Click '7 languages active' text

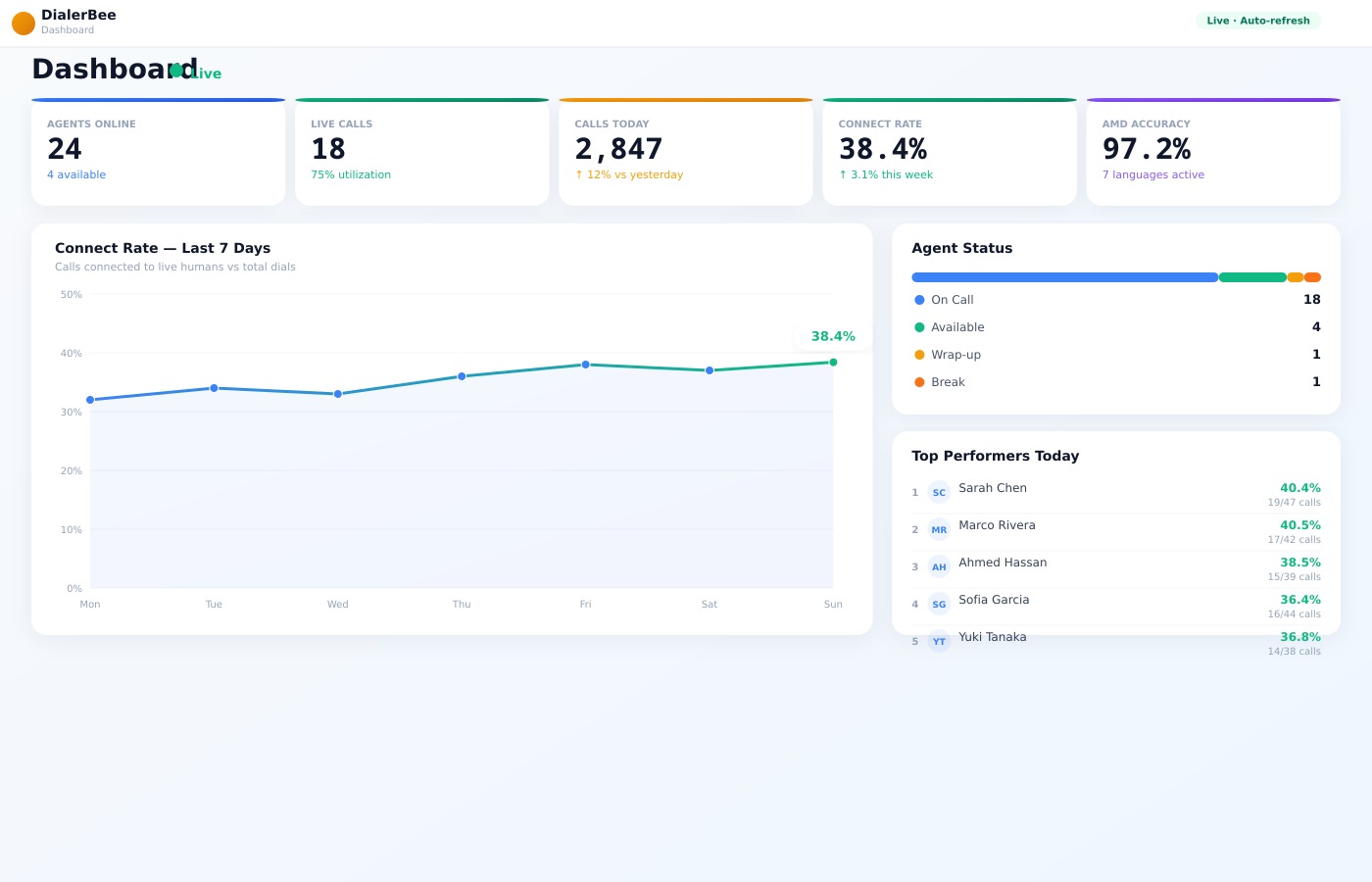[x=1153, y=174]
